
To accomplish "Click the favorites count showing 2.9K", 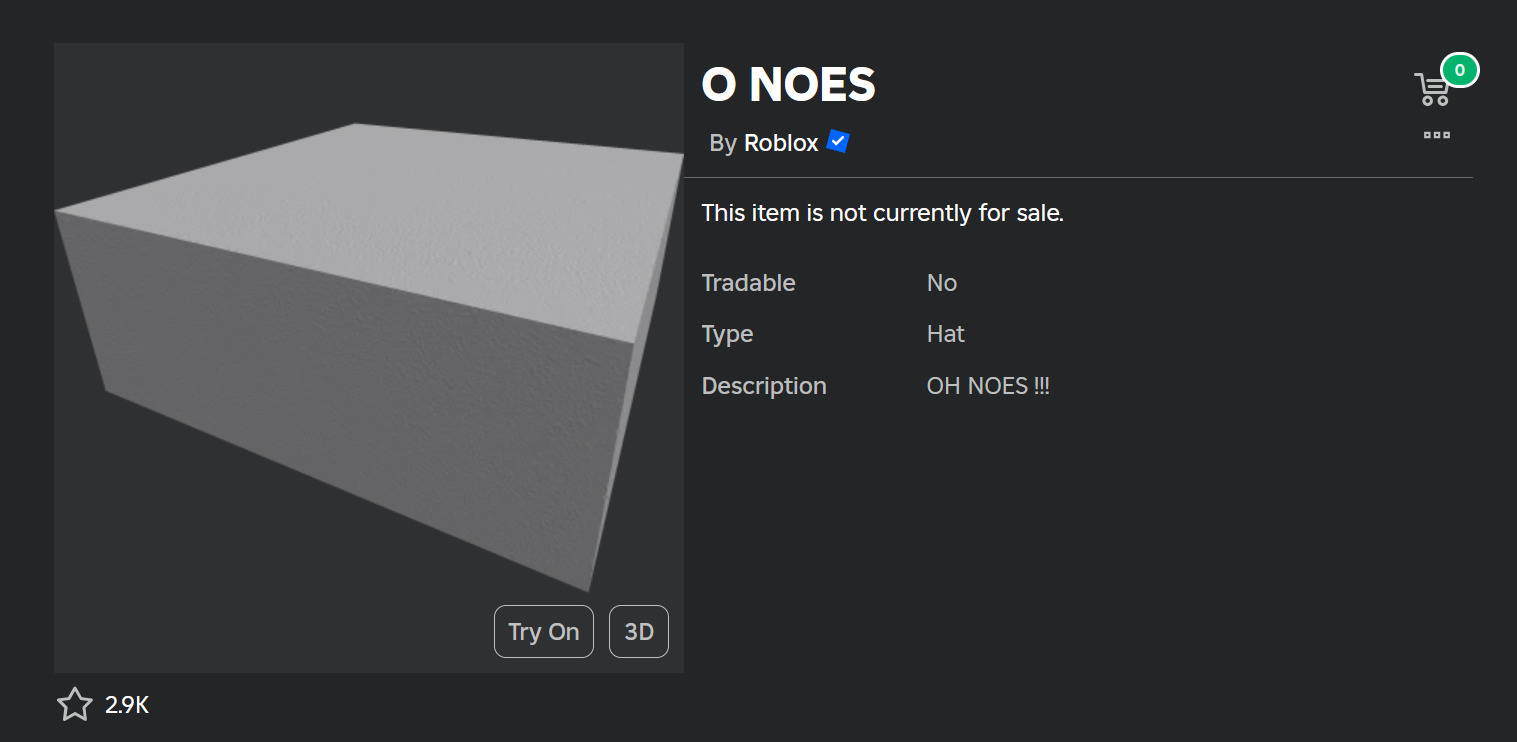I will pos(127,705).
